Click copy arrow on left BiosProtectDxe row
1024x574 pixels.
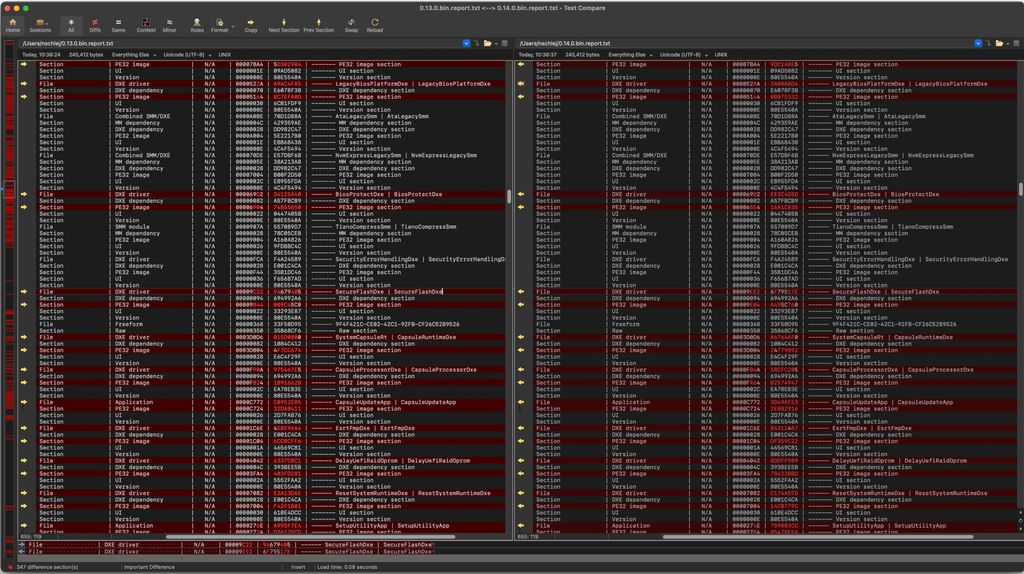click(x=24, y=194)
